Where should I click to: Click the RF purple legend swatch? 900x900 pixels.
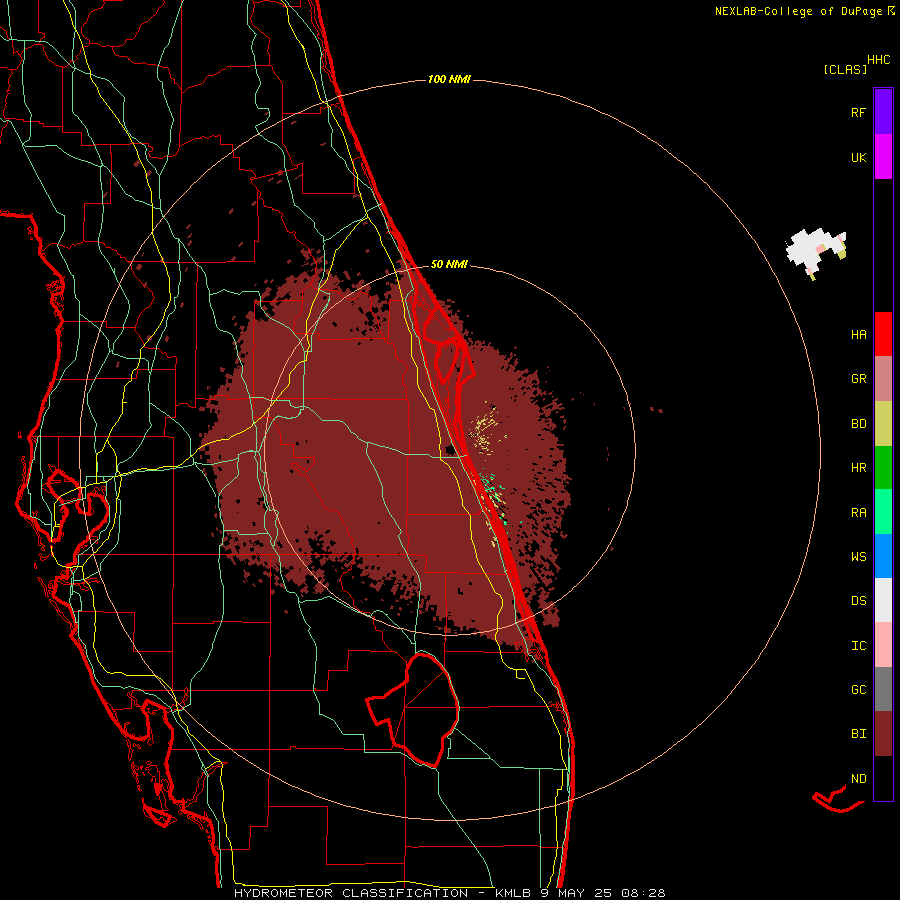point(883,112)
